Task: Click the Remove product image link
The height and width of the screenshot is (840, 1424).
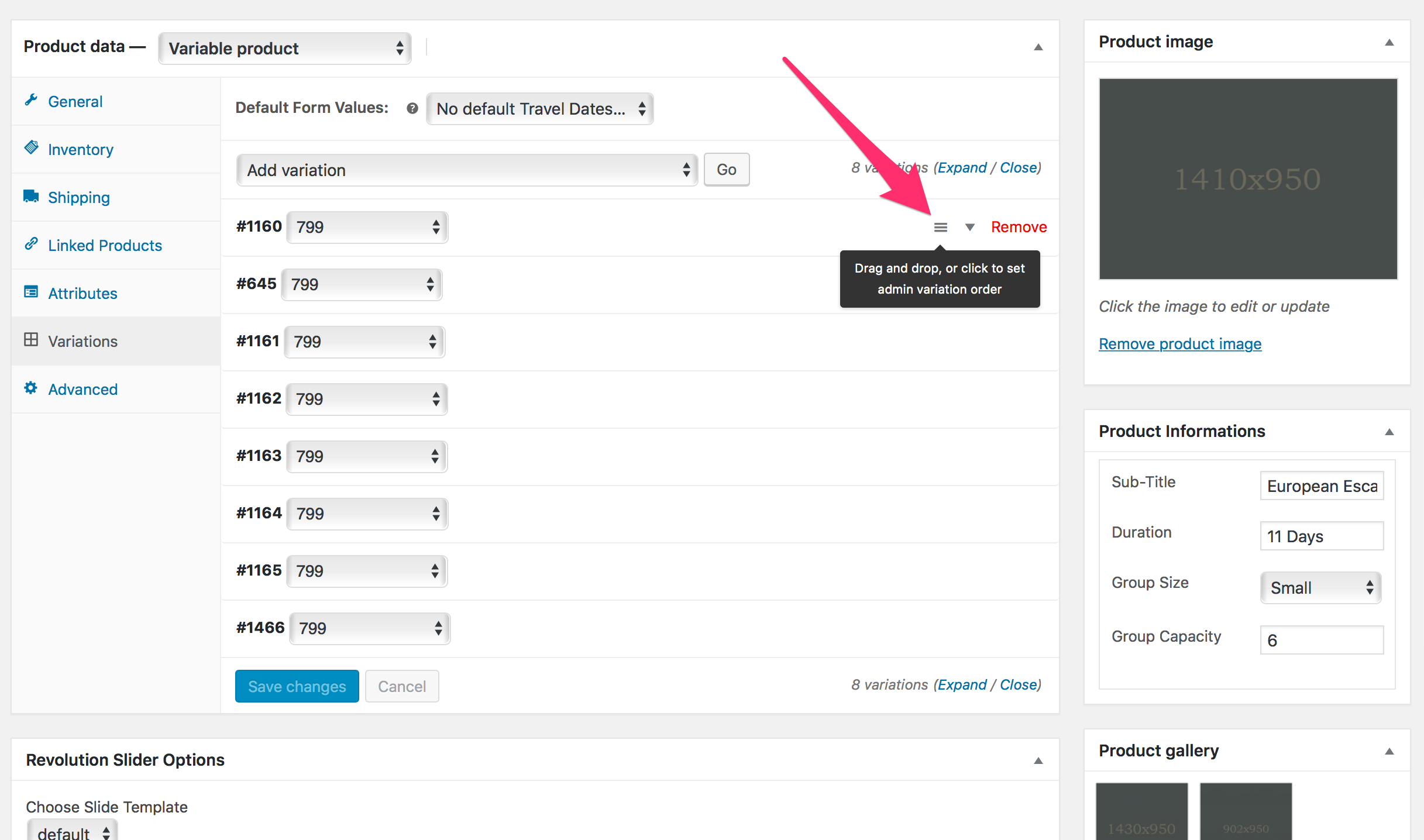Action: 1180,344
